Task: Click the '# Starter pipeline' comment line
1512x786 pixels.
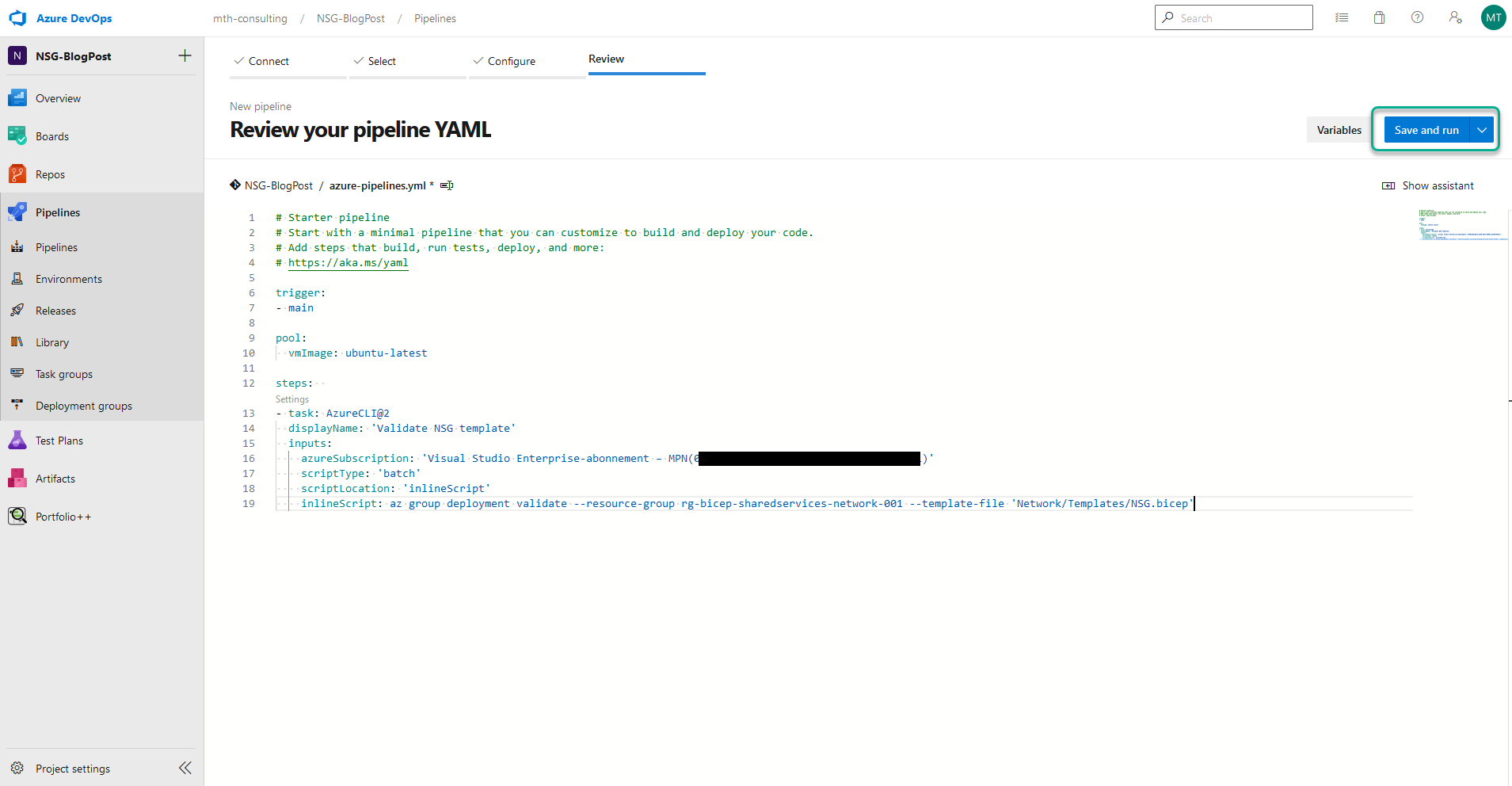Action: tap(333, 217)
